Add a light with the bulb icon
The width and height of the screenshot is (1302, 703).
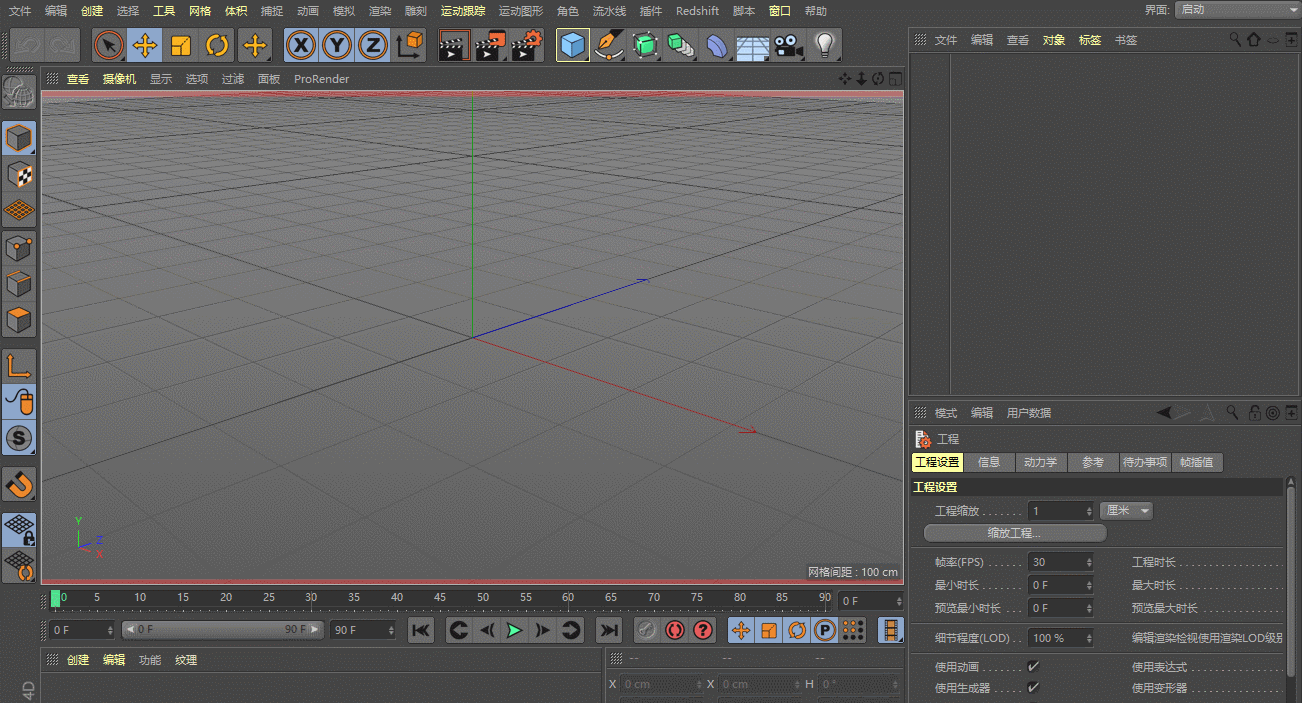coord(824,46)
